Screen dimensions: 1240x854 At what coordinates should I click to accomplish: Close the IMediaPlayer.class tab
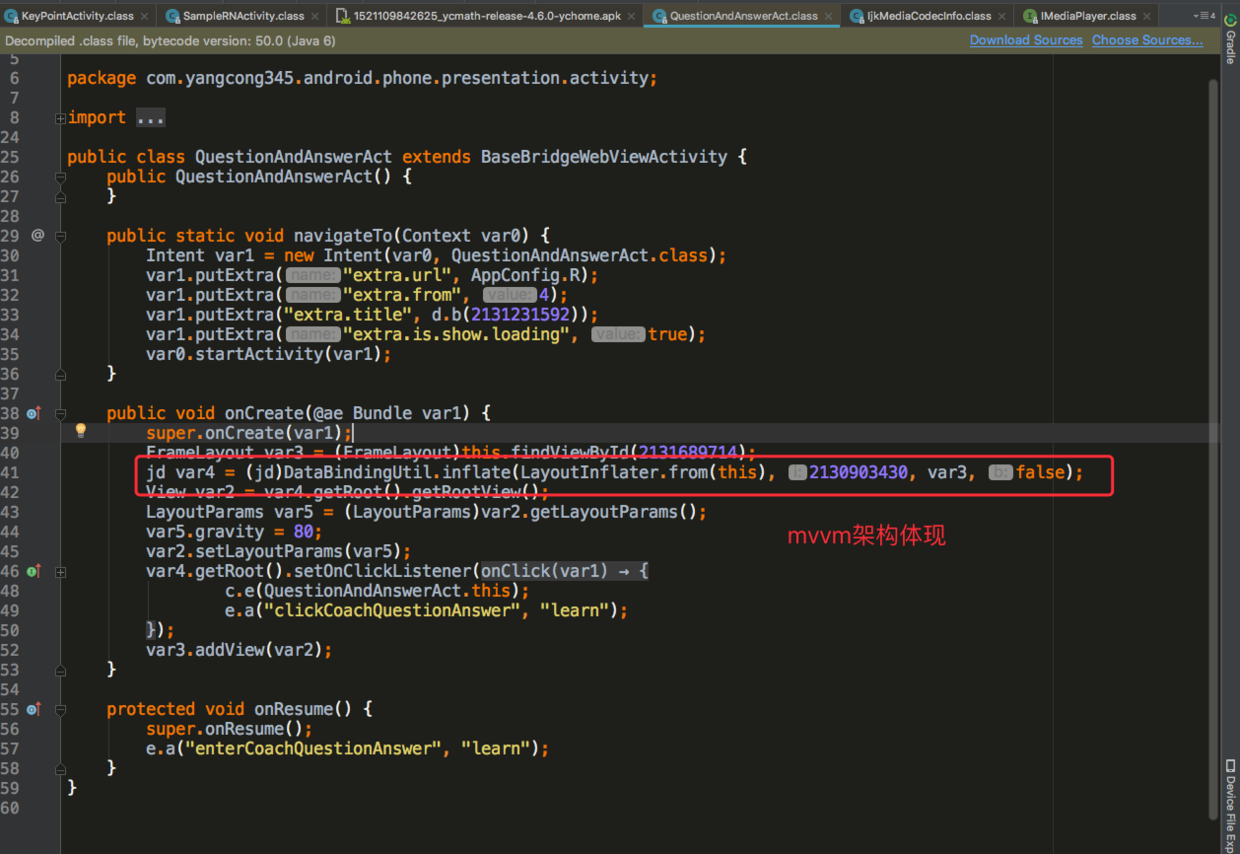click(x=1148, y=16)
